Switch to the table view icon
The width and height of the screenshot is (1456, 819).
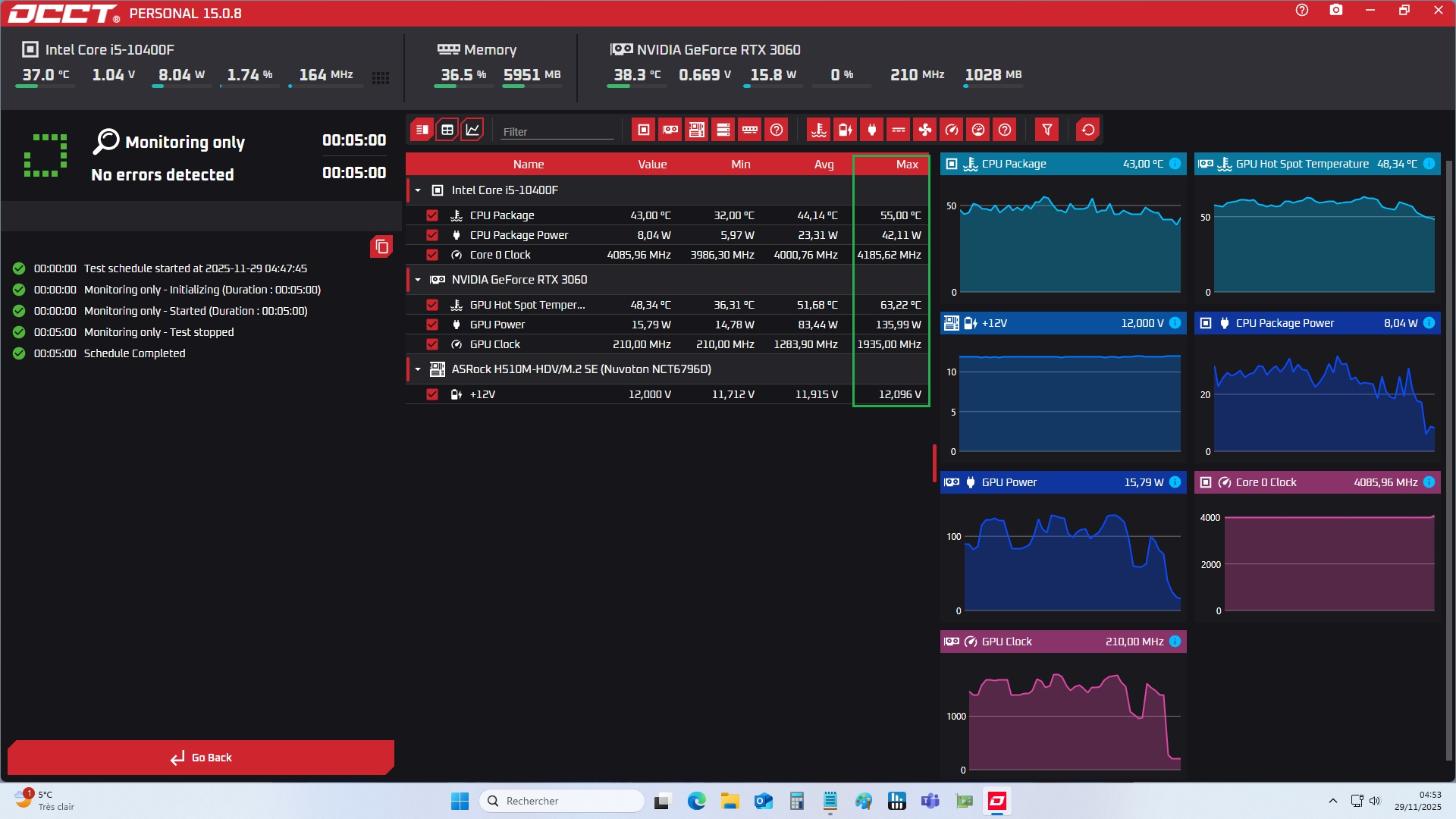447,130
